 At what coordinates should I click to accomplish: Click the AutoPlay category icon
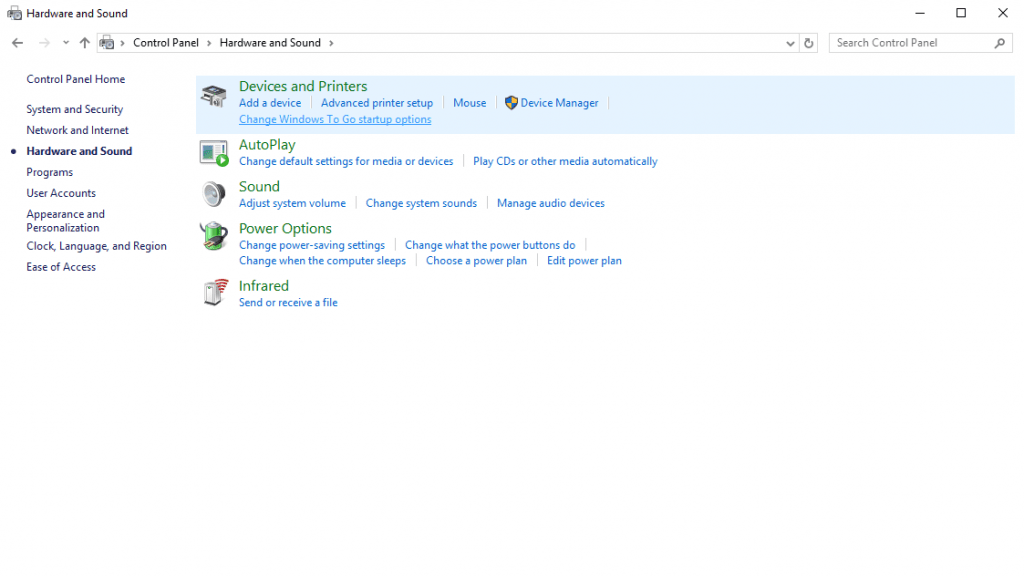(x=214, y=153)
